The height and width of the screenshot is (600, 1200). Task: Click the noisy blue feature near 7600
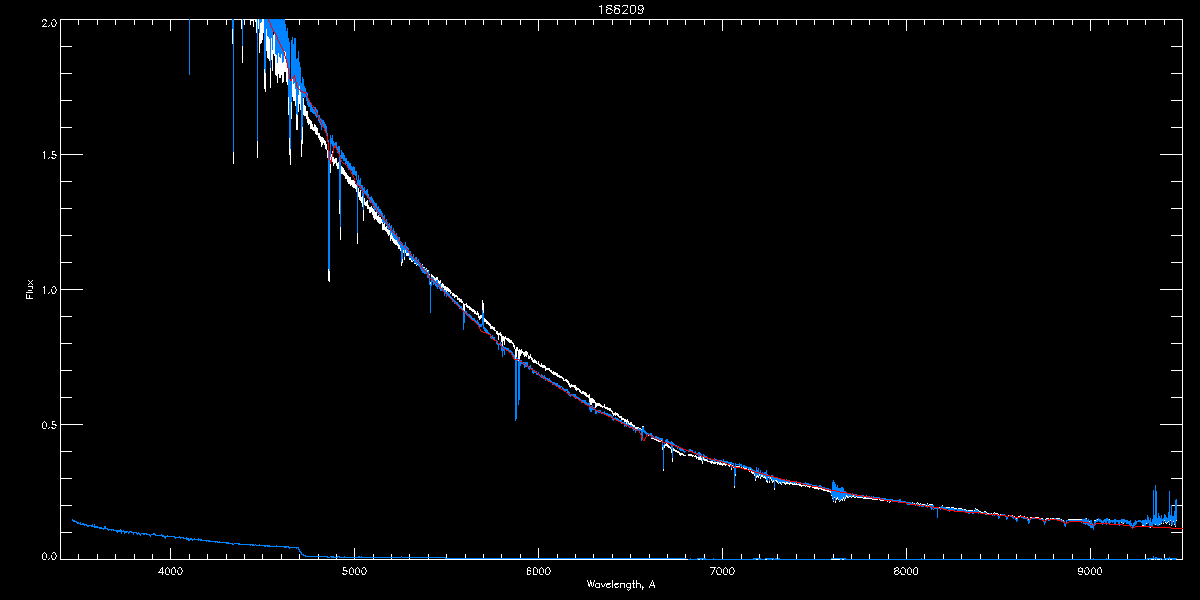point(838,490)
